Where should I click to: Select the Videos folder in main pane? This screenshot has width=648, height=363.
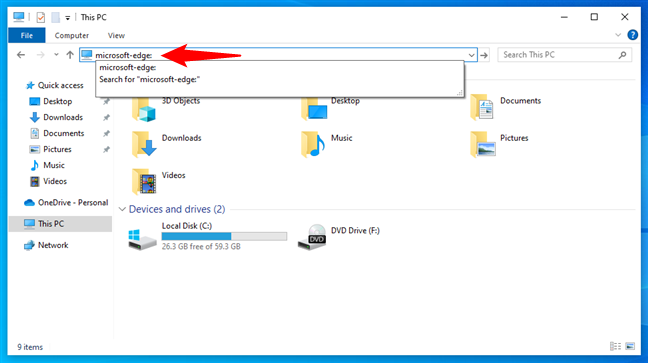pos(159,182)
